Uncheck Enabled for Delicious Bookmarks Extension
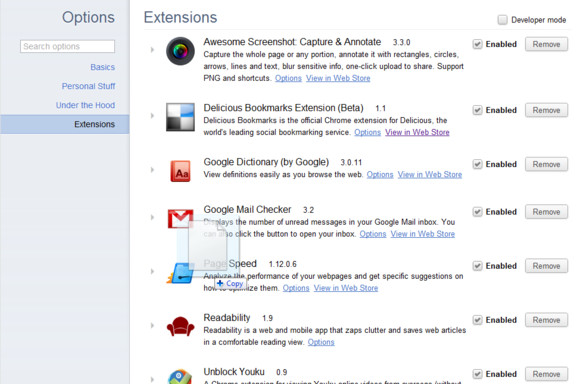580x384 pixels. coord(477,110)
